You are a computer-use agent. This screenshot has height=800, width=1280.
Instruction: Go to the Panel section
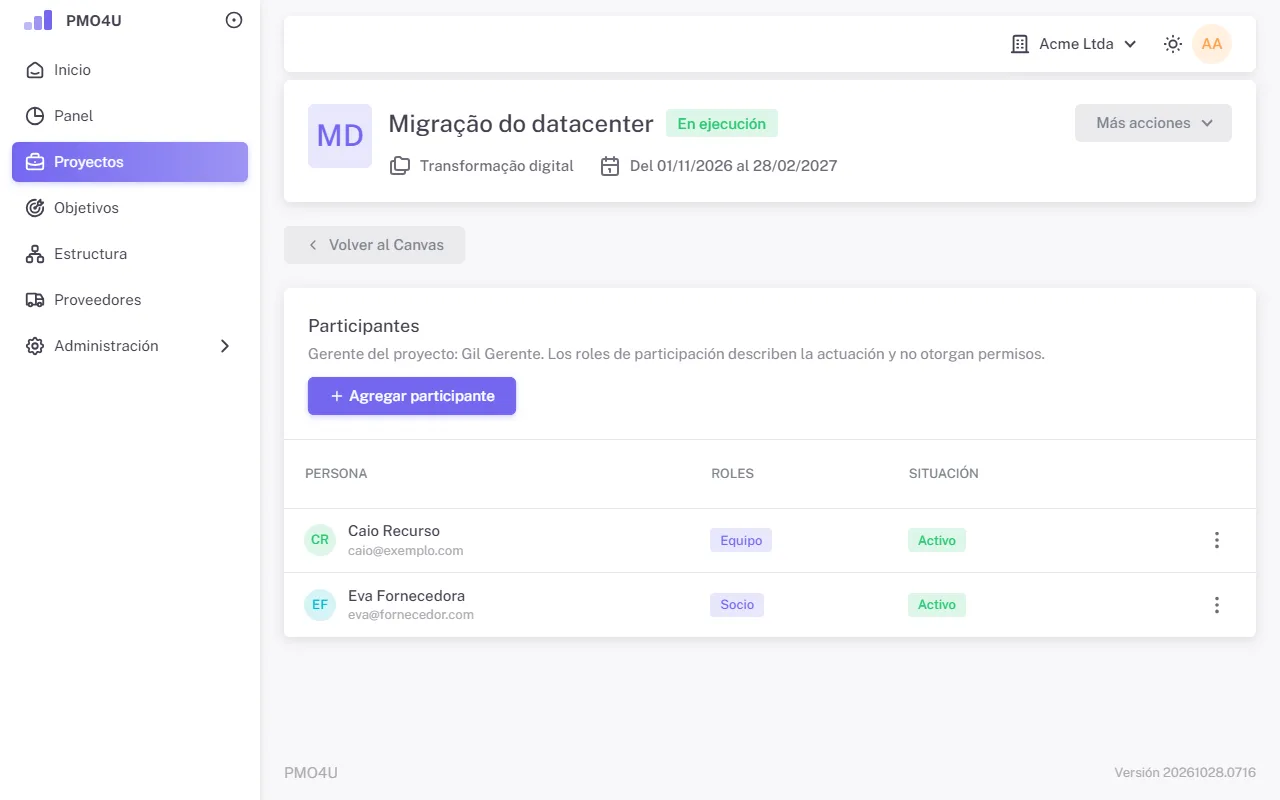(x=130, y=116)
